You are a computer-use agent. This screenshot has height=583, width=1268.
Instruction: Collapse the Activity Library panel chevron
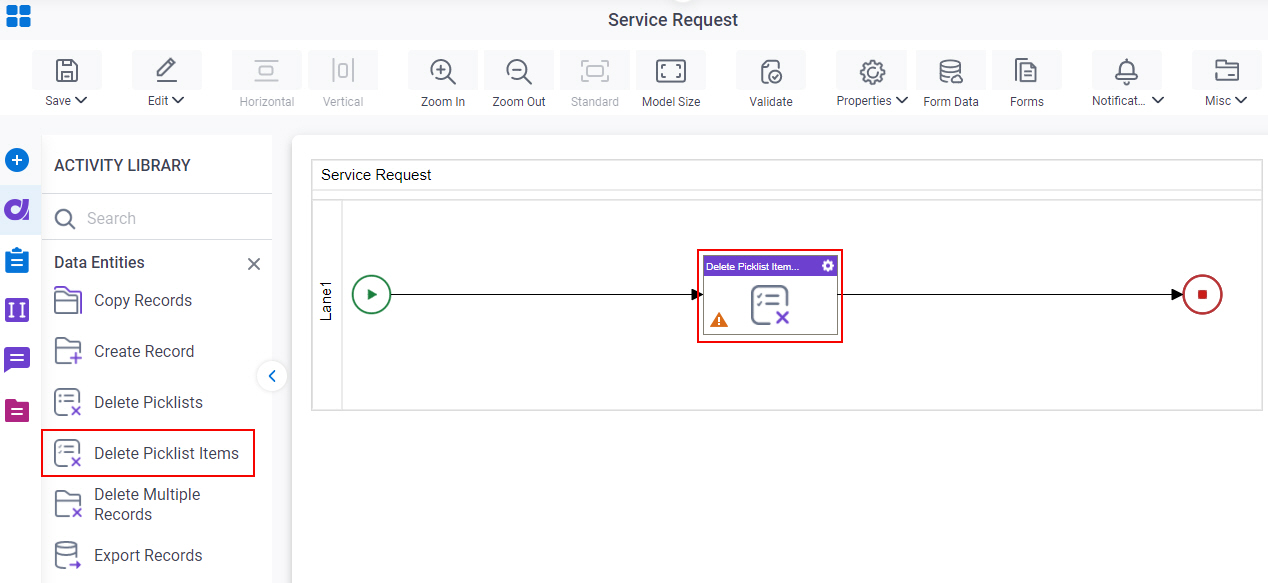point(272,376)
